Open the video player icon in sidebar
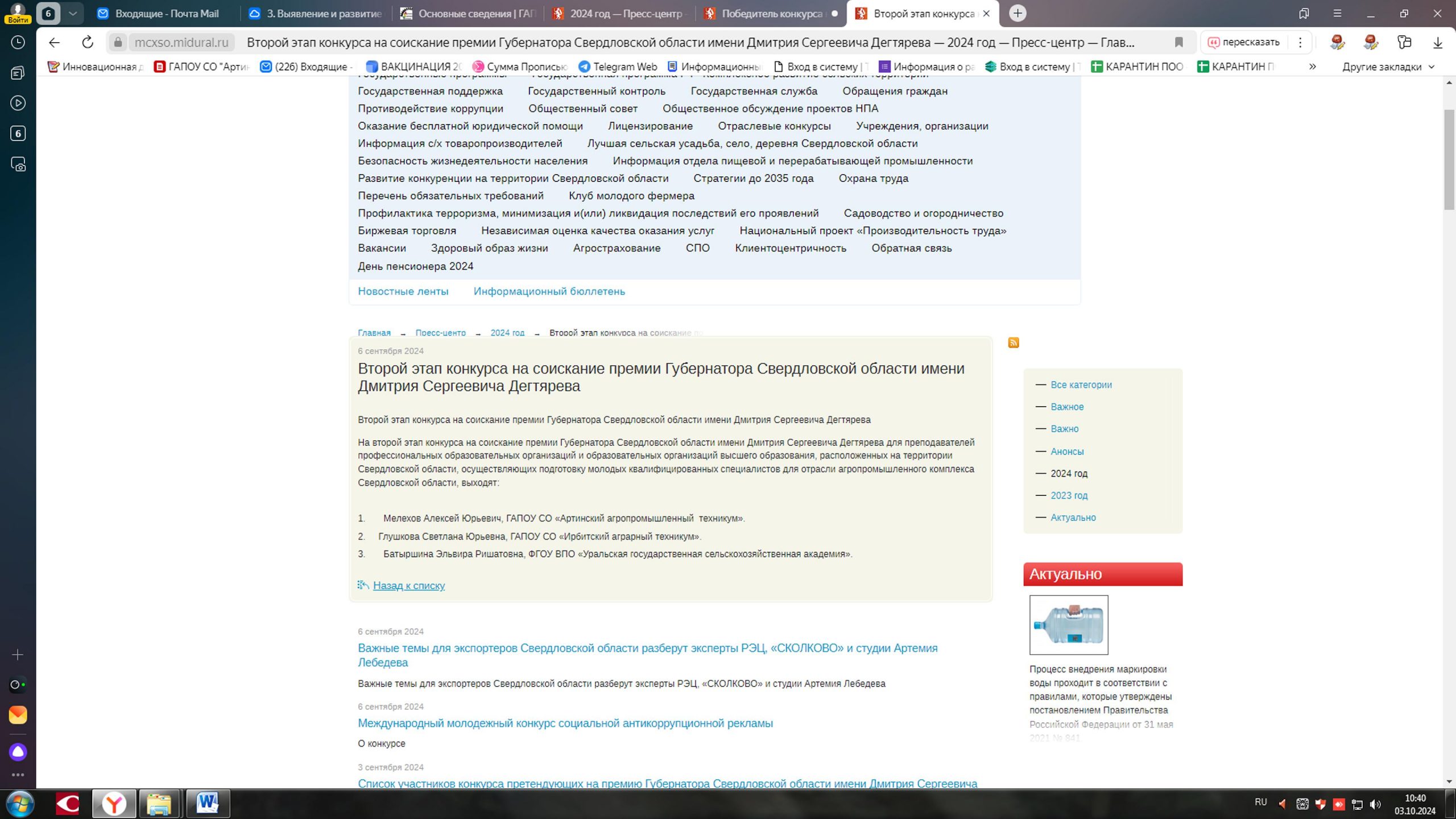Screen dimensions: 1456x819 [x=18, y=103]
